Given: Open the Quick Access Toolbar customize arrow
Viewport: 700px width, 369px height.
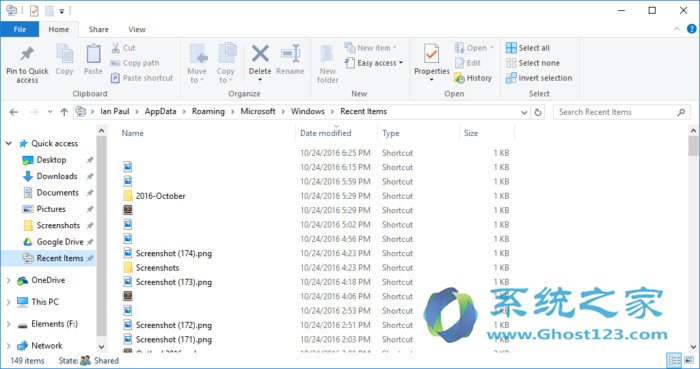Looking at the screenshot, I should (x=62, y=11).
